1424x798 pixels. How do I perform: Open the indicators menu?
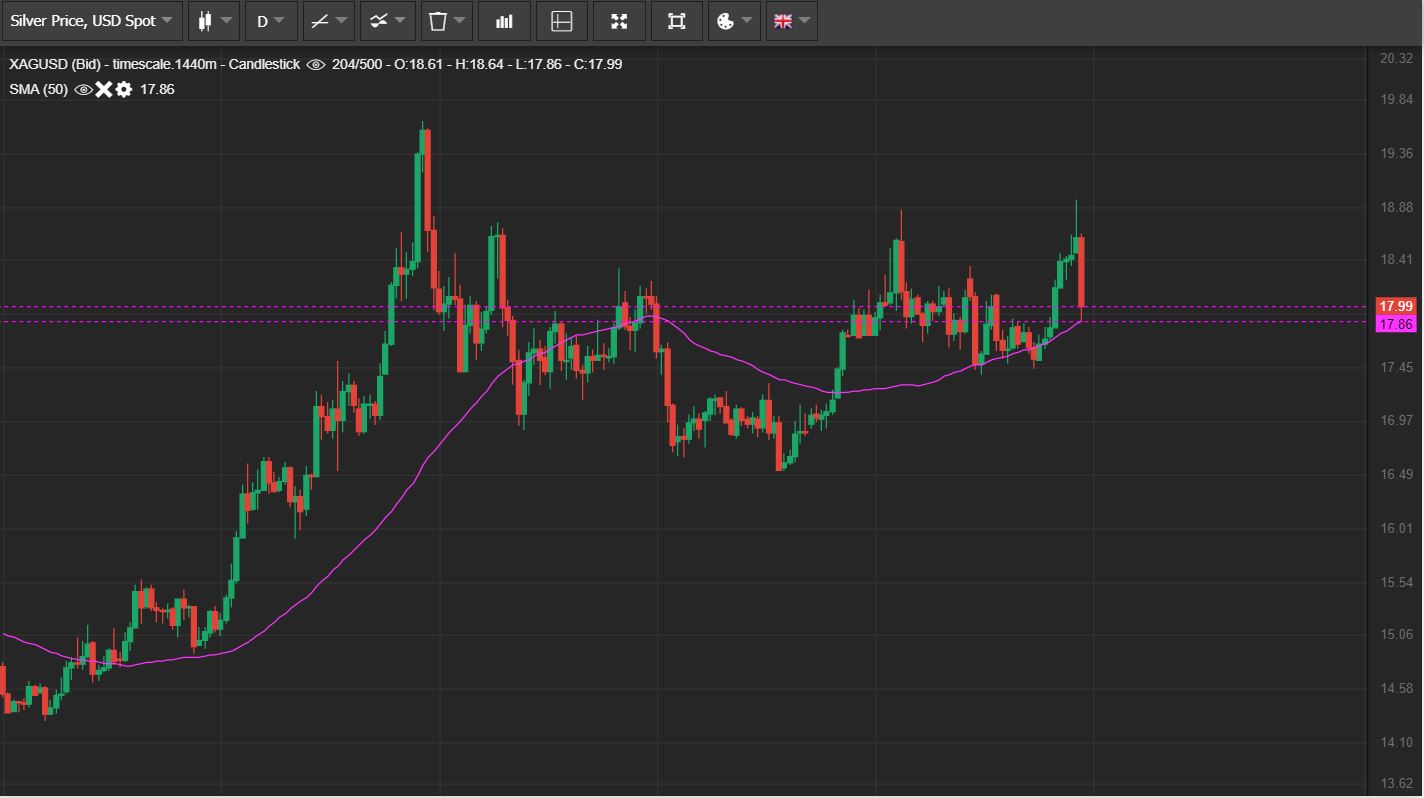click(387, 21)
